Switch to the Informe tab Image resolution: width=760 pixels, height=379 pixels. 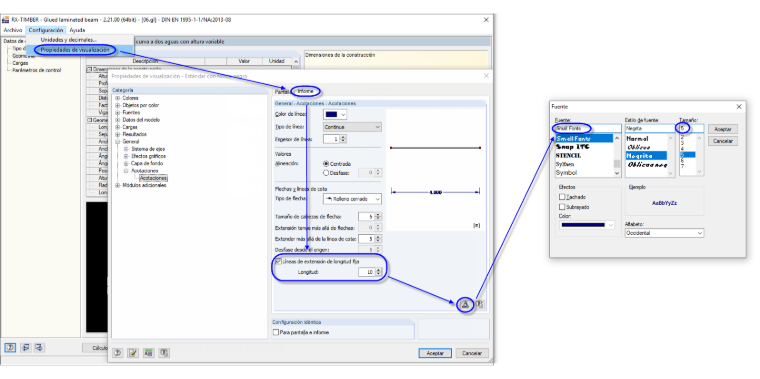[x=305, y=91]
